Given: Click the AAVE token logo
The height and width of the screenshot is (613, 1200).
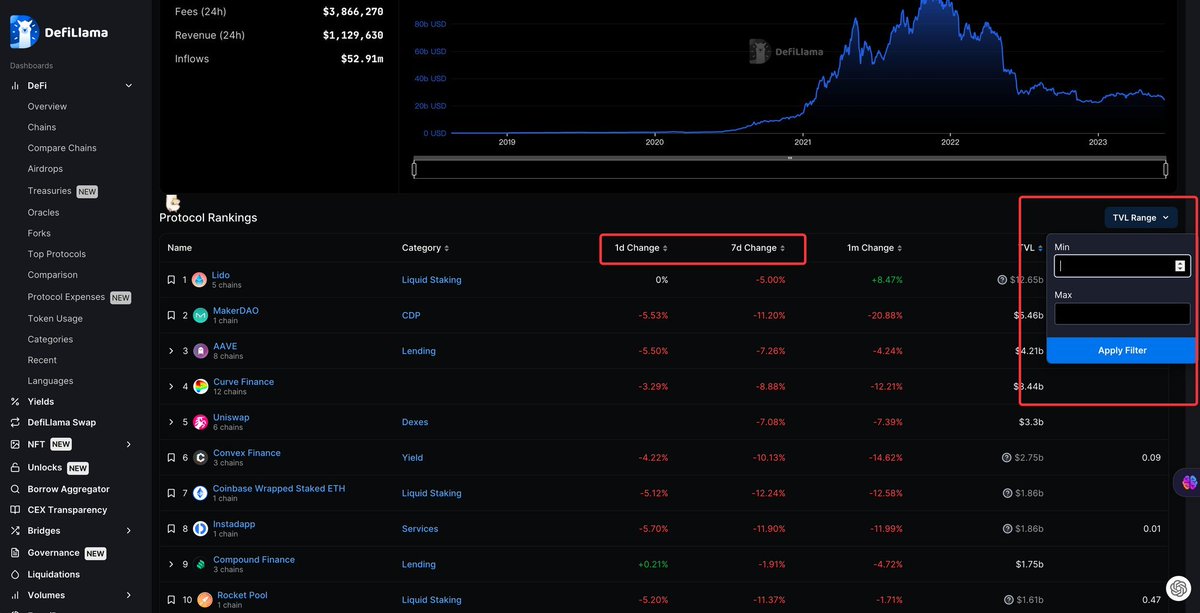Looking at the screenshot, I should point(200,351).
